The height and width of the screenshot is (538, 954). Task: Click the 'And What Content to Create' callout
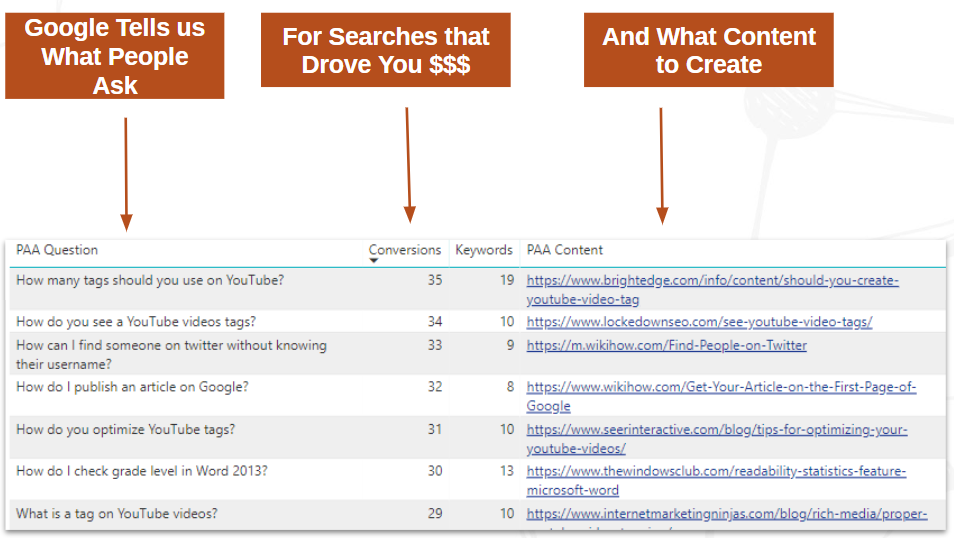(708, 50)
